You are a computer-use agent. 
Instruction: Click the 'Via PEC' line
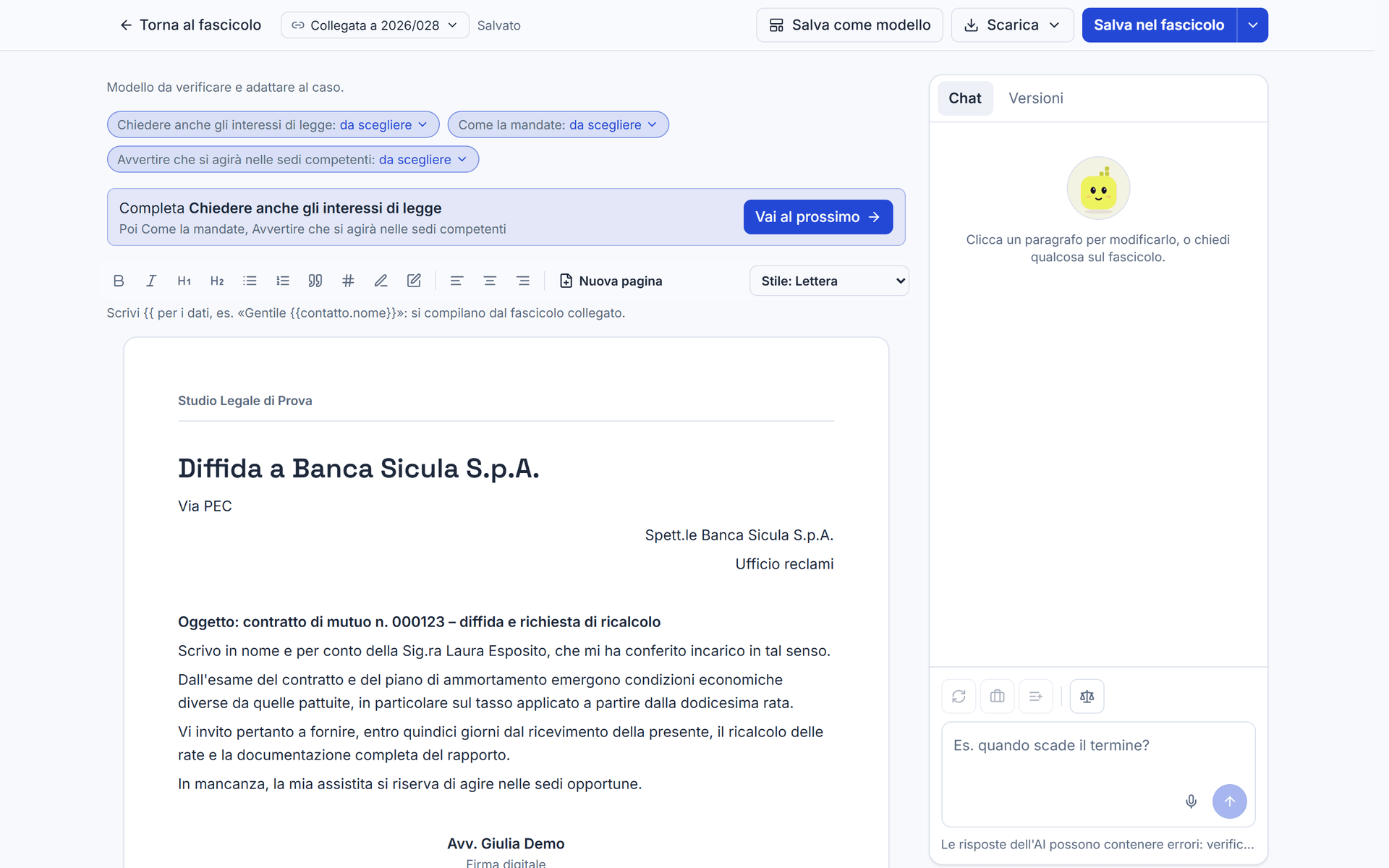click(x=205, y=506)
